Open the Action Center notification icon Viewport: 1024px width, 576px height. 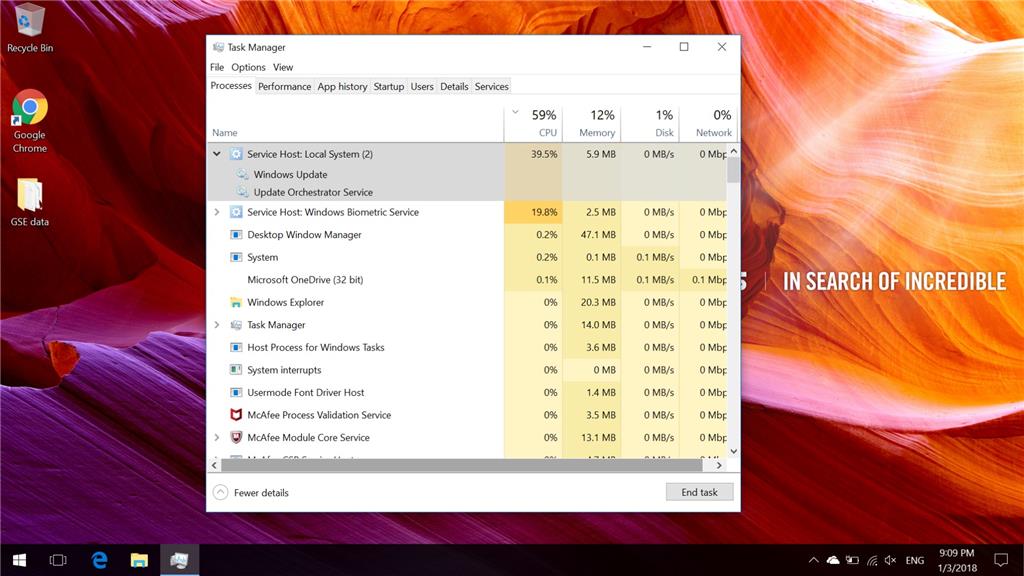[x=1001, y=560]
